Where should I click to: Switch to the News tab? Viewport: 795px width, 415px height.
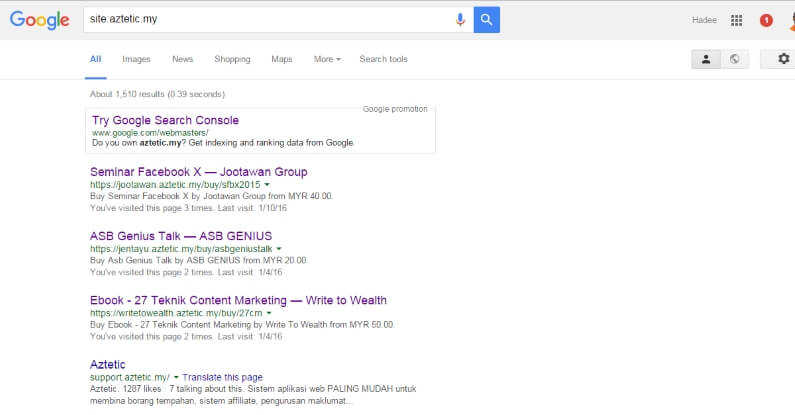click(183, 59)
